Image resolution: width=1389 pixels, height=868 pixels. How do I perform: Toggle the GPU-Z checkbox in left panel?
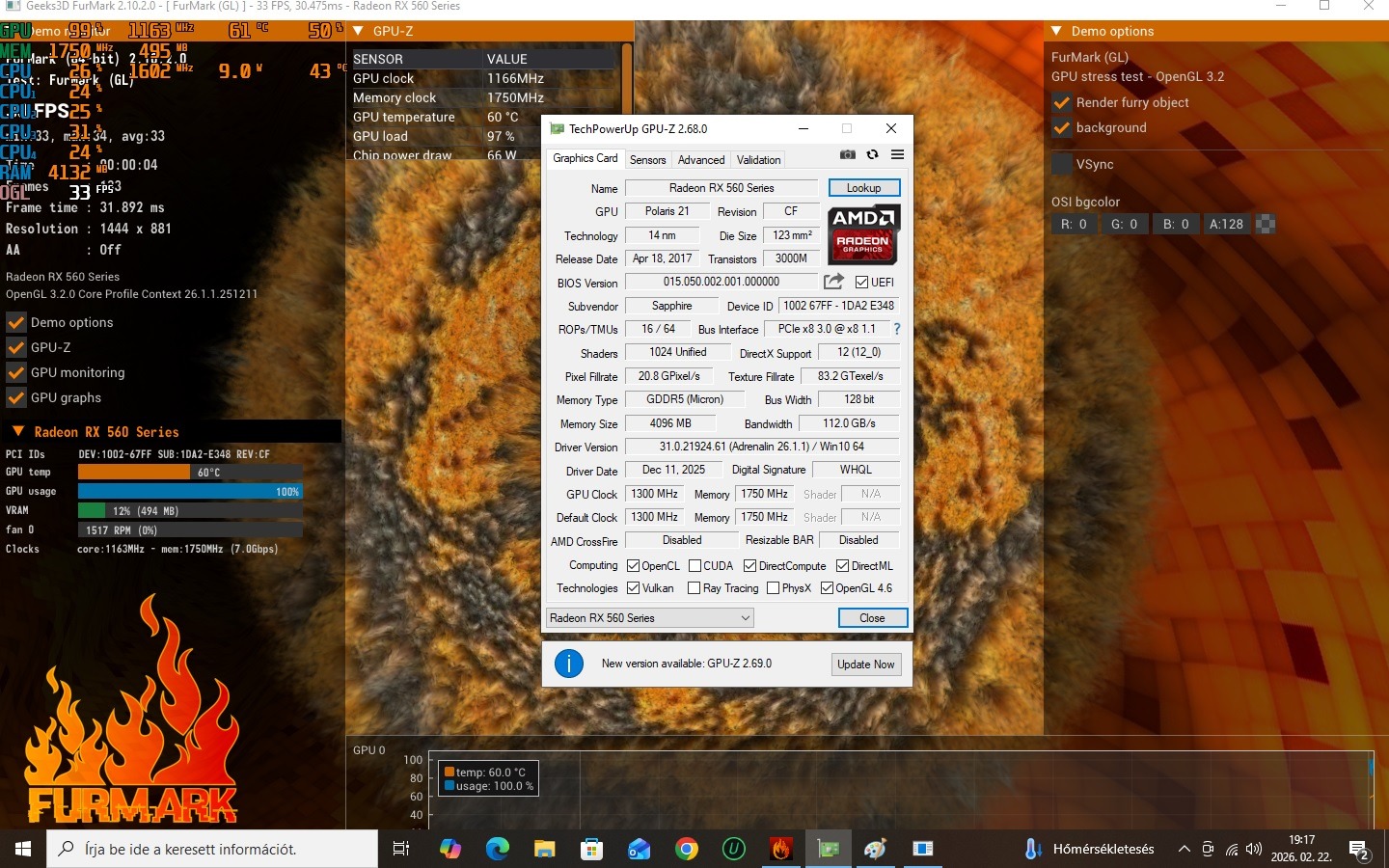[x=16, y=347]
